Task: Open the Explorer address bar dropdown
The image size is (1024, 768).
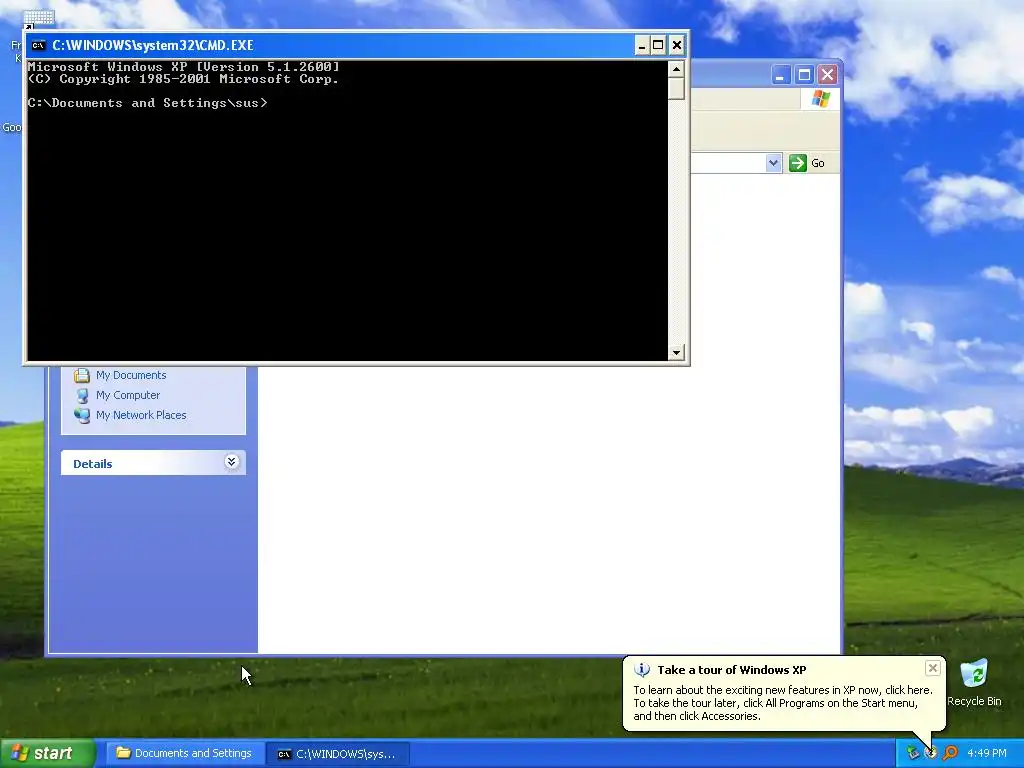Action: 773,163
